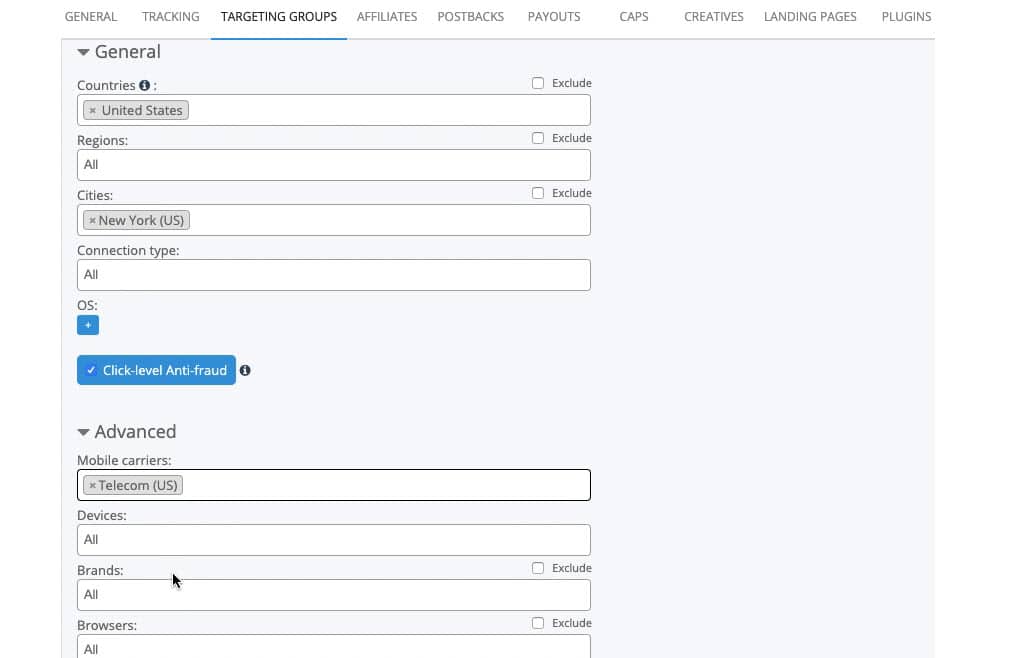Click the Advanced section heading
The image size is (1024, 658).
(135, 431)
